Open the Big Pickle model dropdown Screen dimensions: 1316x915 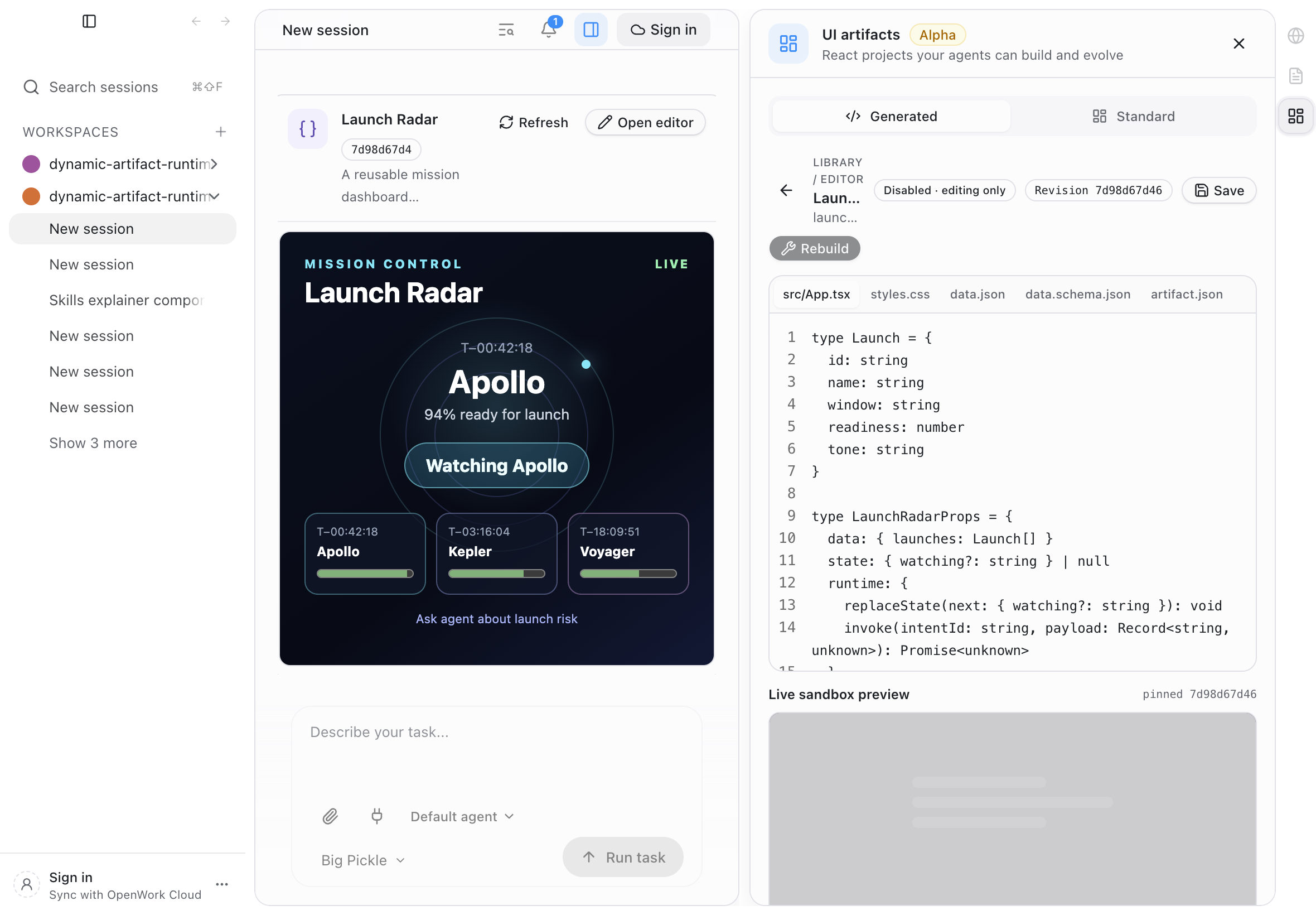(363, 860)
